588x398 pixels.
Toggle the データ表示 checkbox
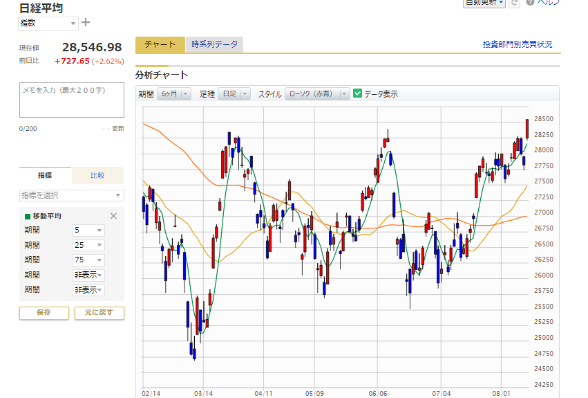(357, 93)
